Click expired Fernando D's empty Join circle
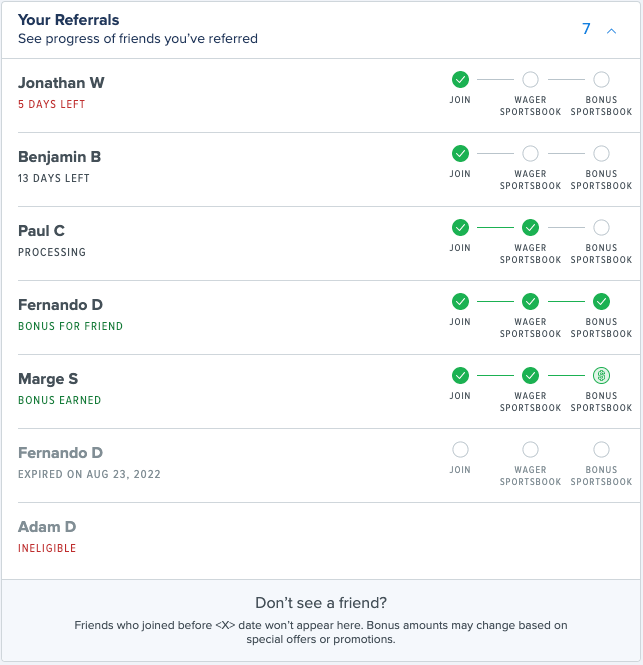 460,449
